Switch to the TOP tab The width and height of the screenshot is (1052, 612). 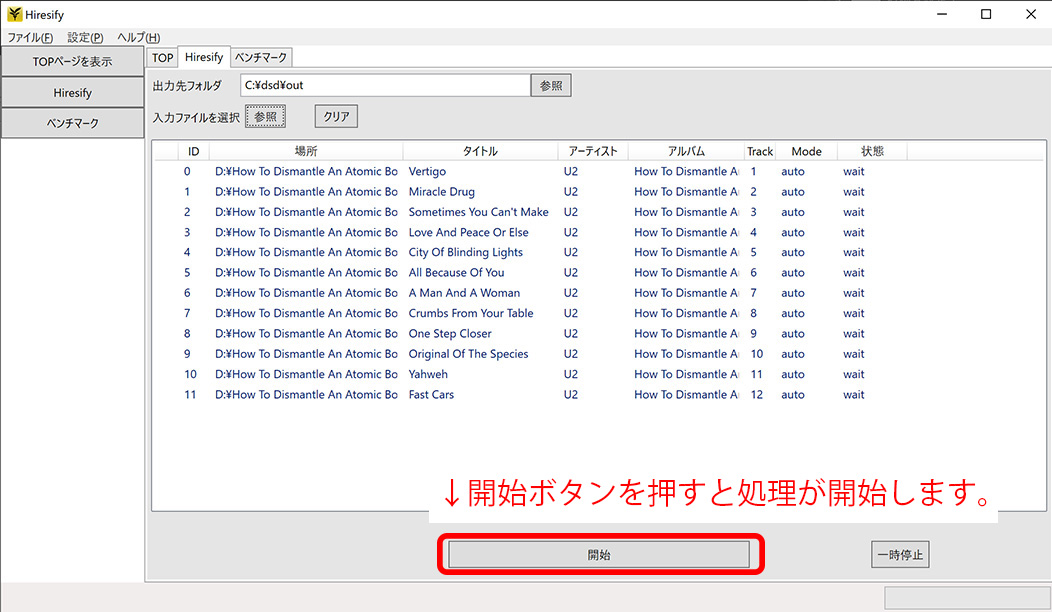coord(163,58)
